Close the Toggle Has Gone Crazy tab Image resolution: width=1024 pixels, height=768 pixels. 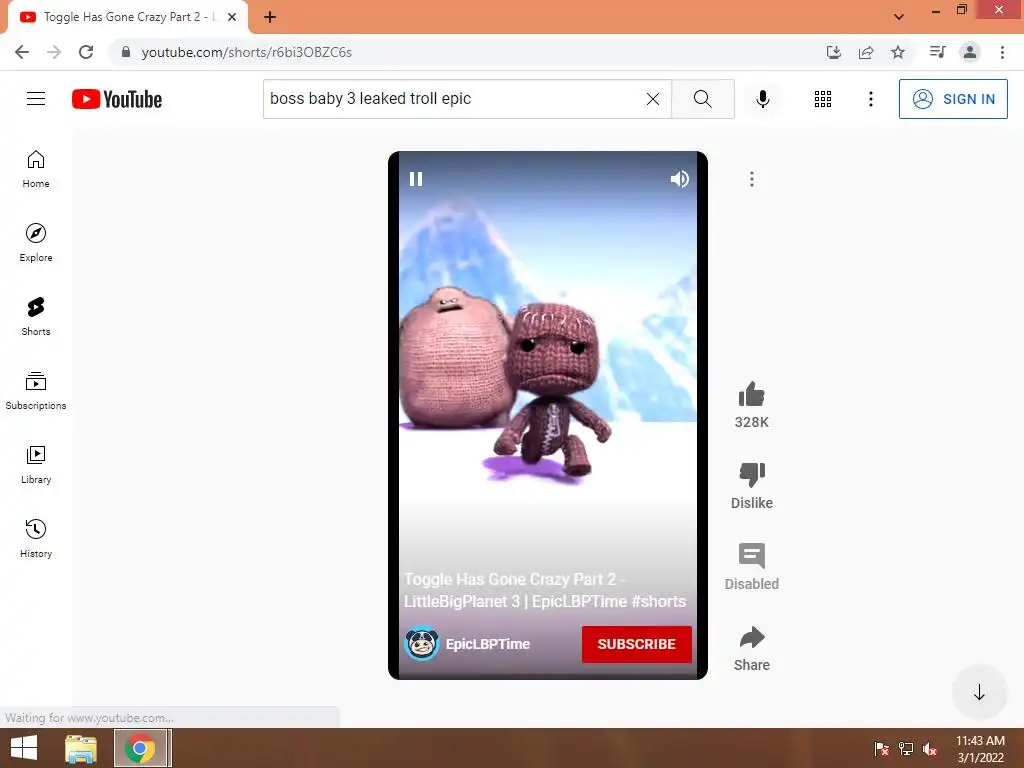[232, 17]
